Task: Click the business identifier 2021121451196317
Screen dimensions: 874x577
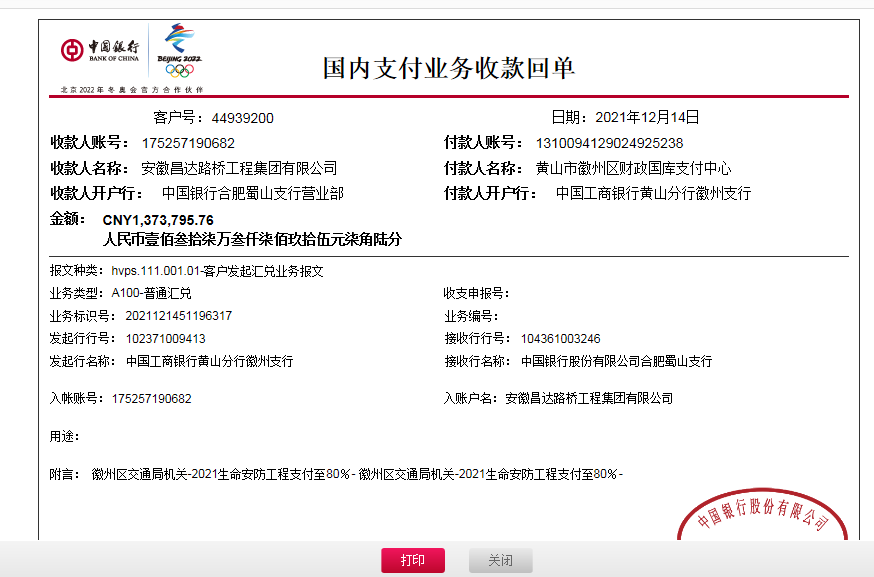Action: pos(178,316)
